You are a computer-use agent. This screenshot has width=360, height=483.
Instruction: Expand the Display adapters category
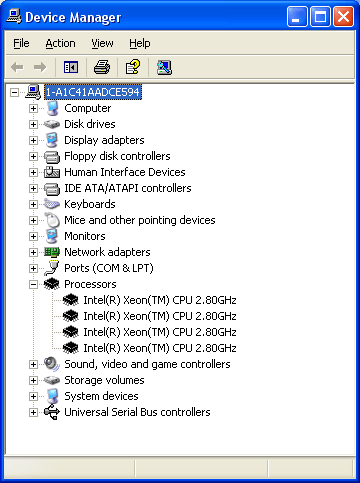point(33,140)
